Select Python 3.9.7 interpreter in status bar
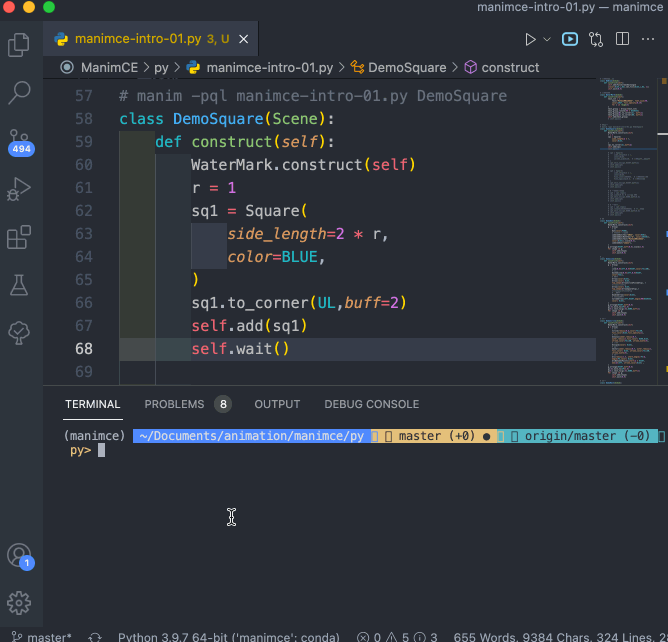This screenshot has width=668, height=642. (x=228, y=636)
